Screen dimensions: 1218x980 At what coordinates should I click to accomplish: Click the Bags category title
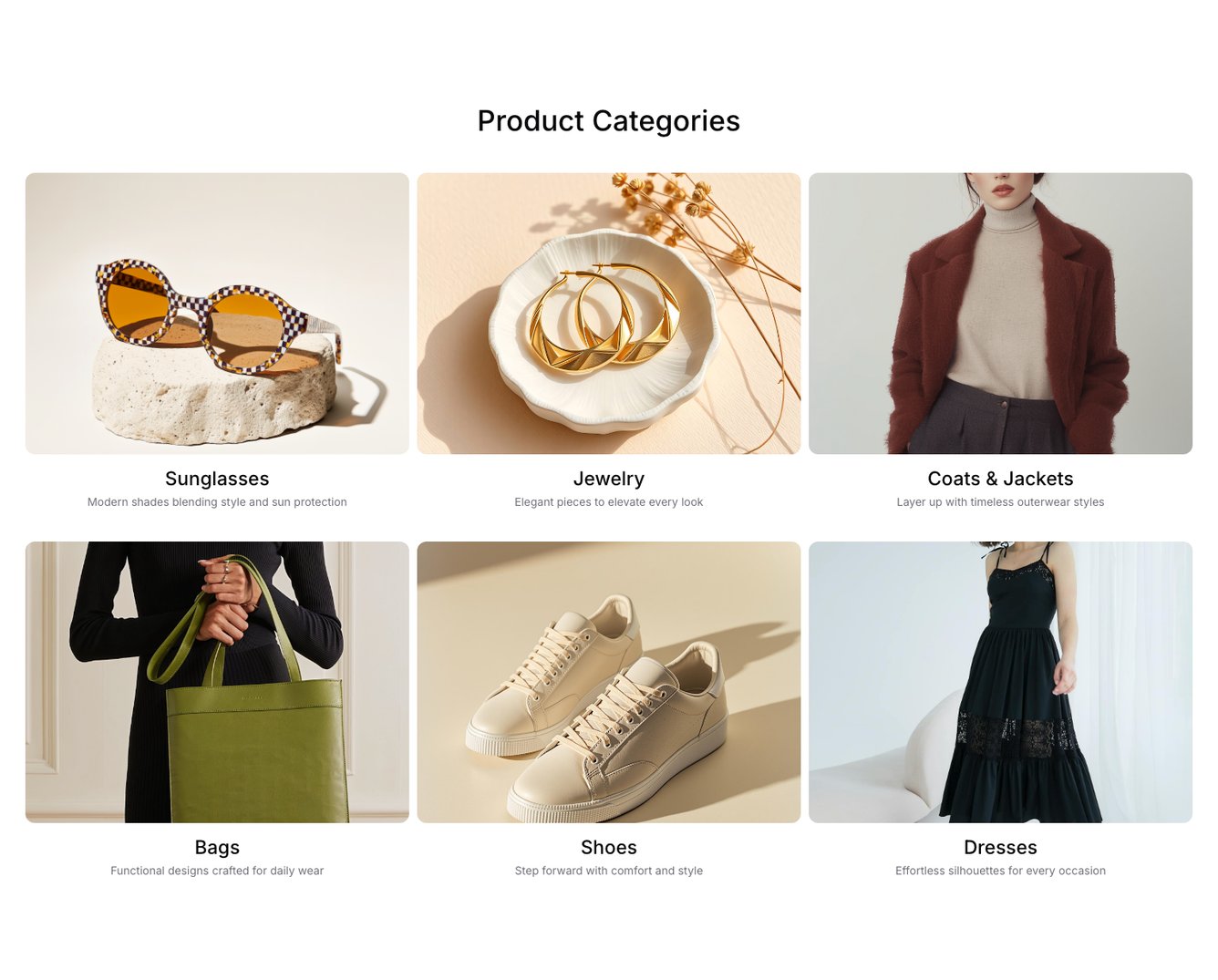pyautogui.click(x=217, y=848)
